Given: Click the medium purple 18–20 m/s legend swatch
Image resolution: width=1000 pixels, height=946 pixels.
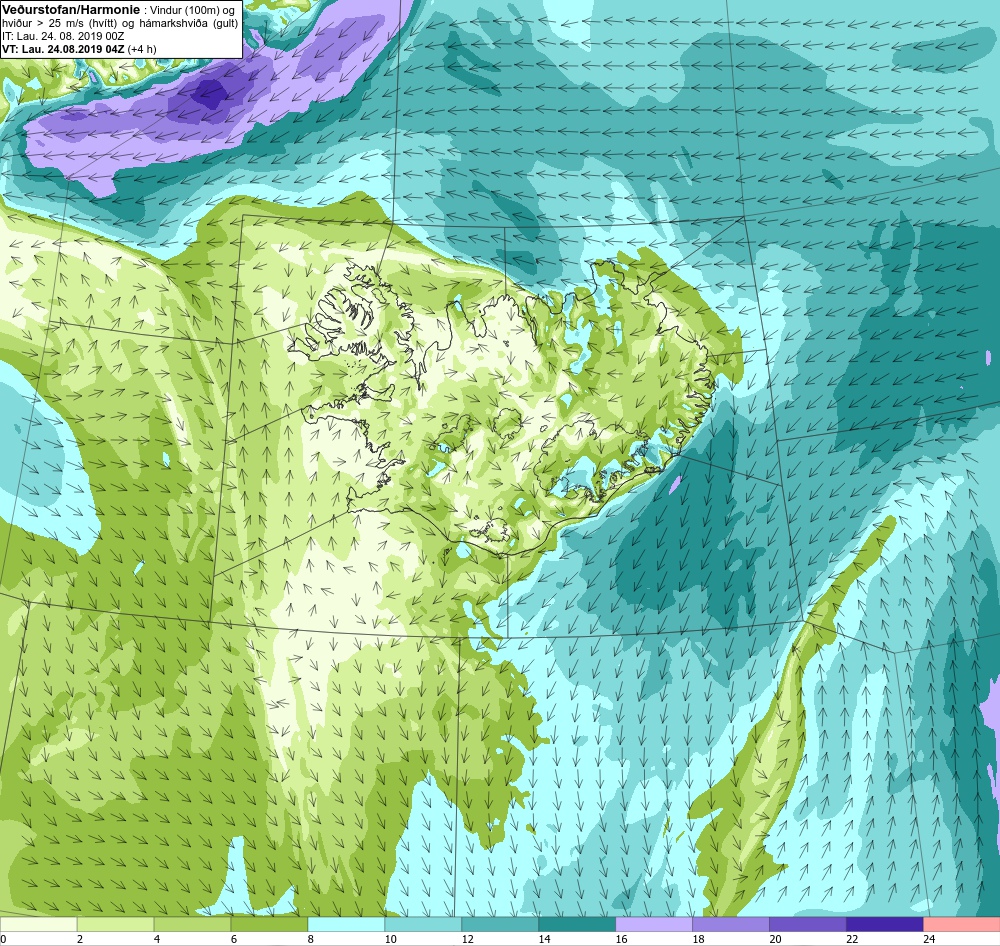Looking at the screenshot, I should pyautogui.click(x=731, y=924).
